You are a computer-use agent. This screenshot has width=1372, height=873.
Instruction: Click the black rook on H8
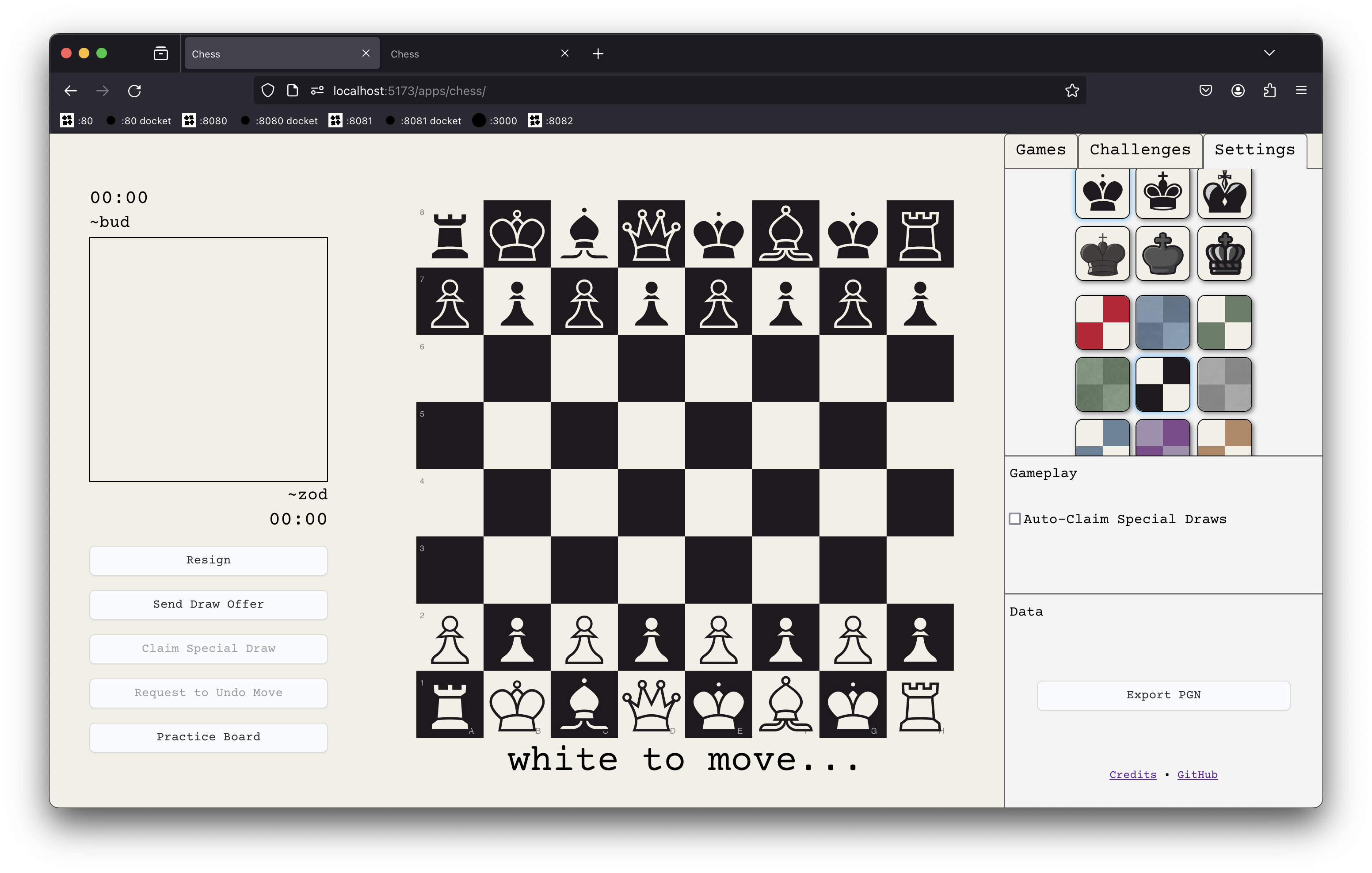(920, 234)
